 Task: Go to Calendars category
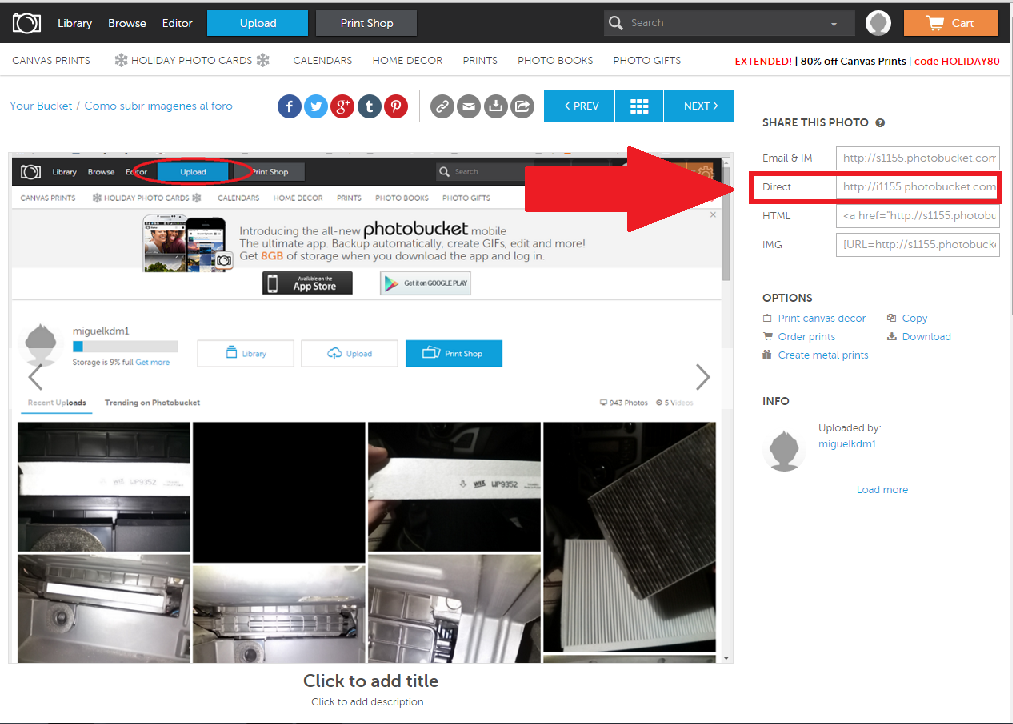pyautogui.click(x=322, y=61)
